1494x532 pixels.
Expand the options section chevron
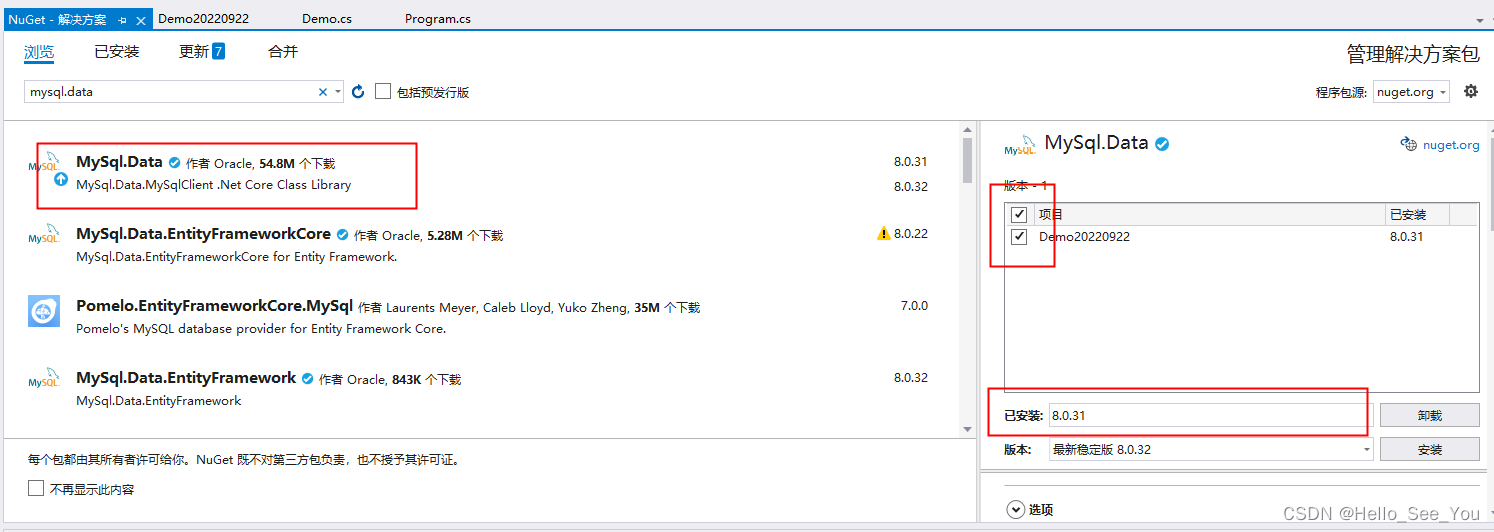1015,509
